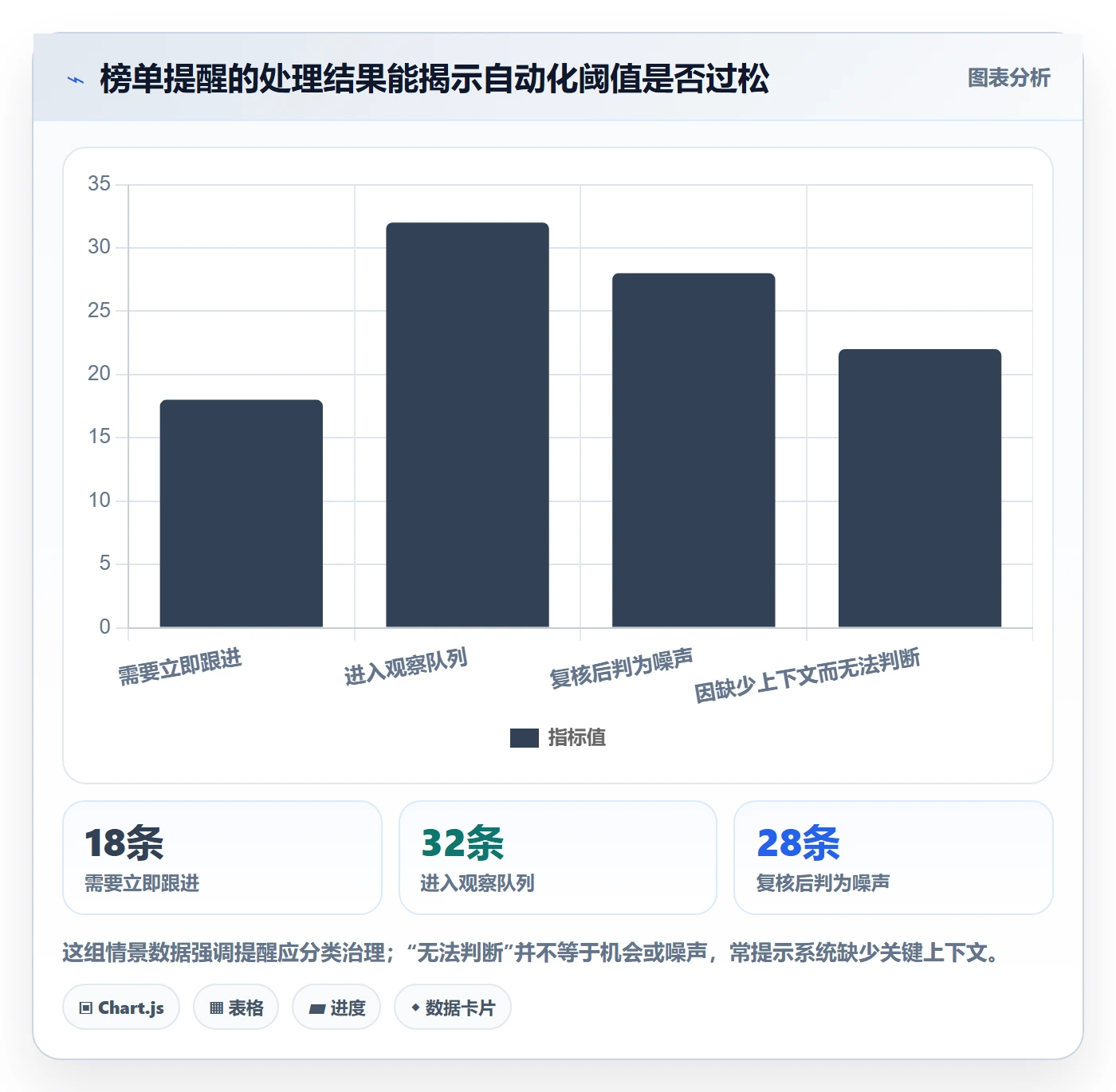Viewport: 1116px width, 1092px height.
Task: Open the 32条 进入观察队列 data card
Action: (x=558, y=858)
